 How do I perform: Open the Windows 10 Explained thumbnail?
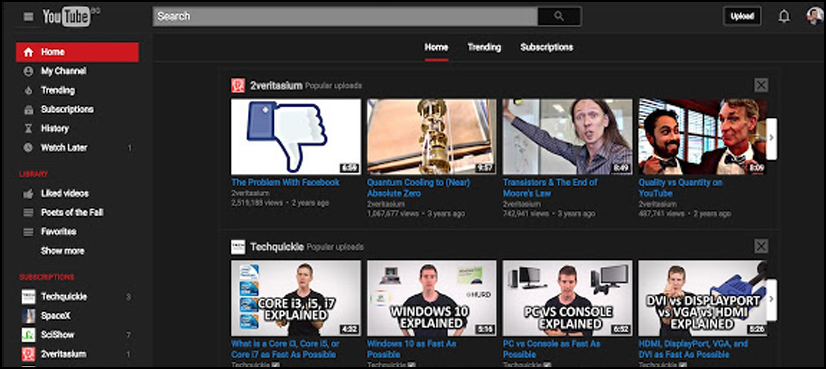[431, 298]
